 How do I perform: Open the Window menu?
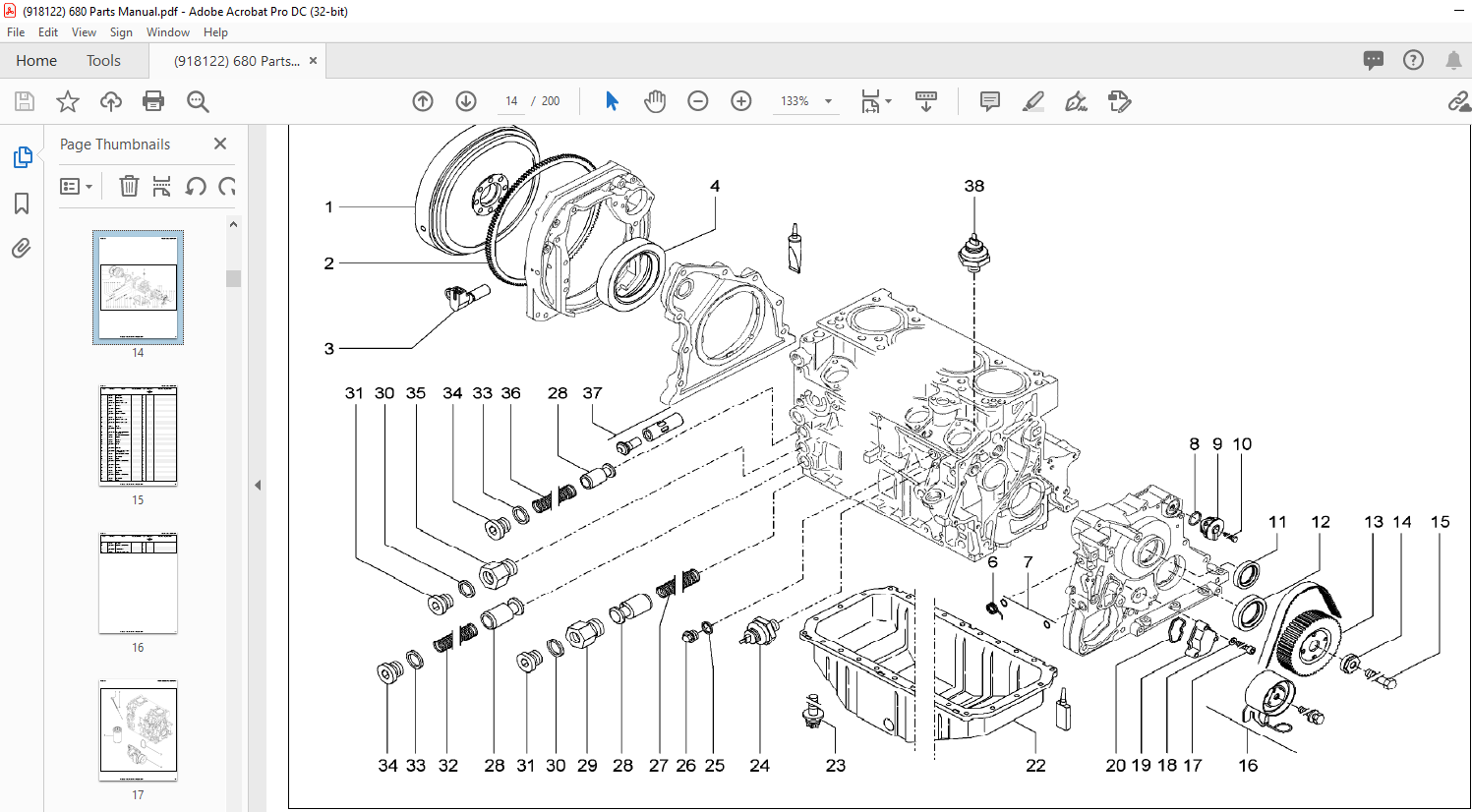coord(168,32)
